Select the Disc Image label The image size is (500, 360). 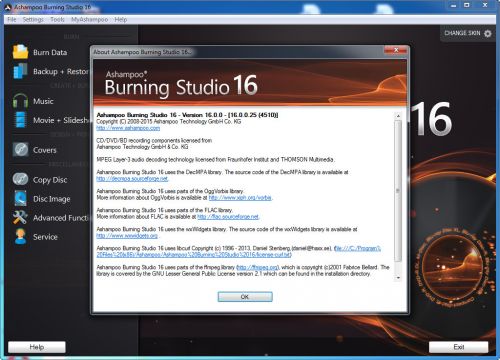pos(52,199)
